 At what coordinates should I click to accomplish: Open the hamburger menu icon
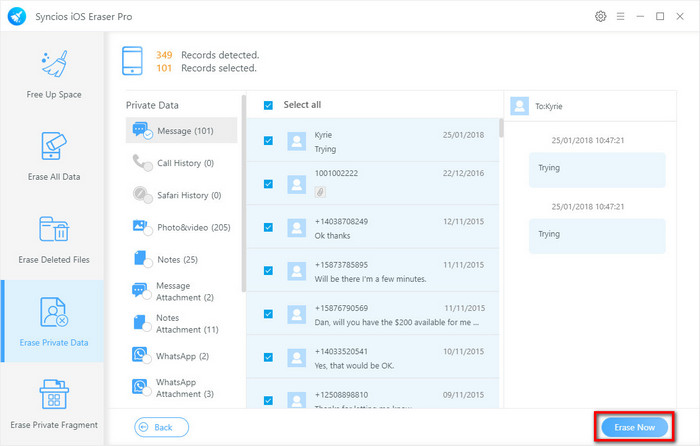point(621,17)
